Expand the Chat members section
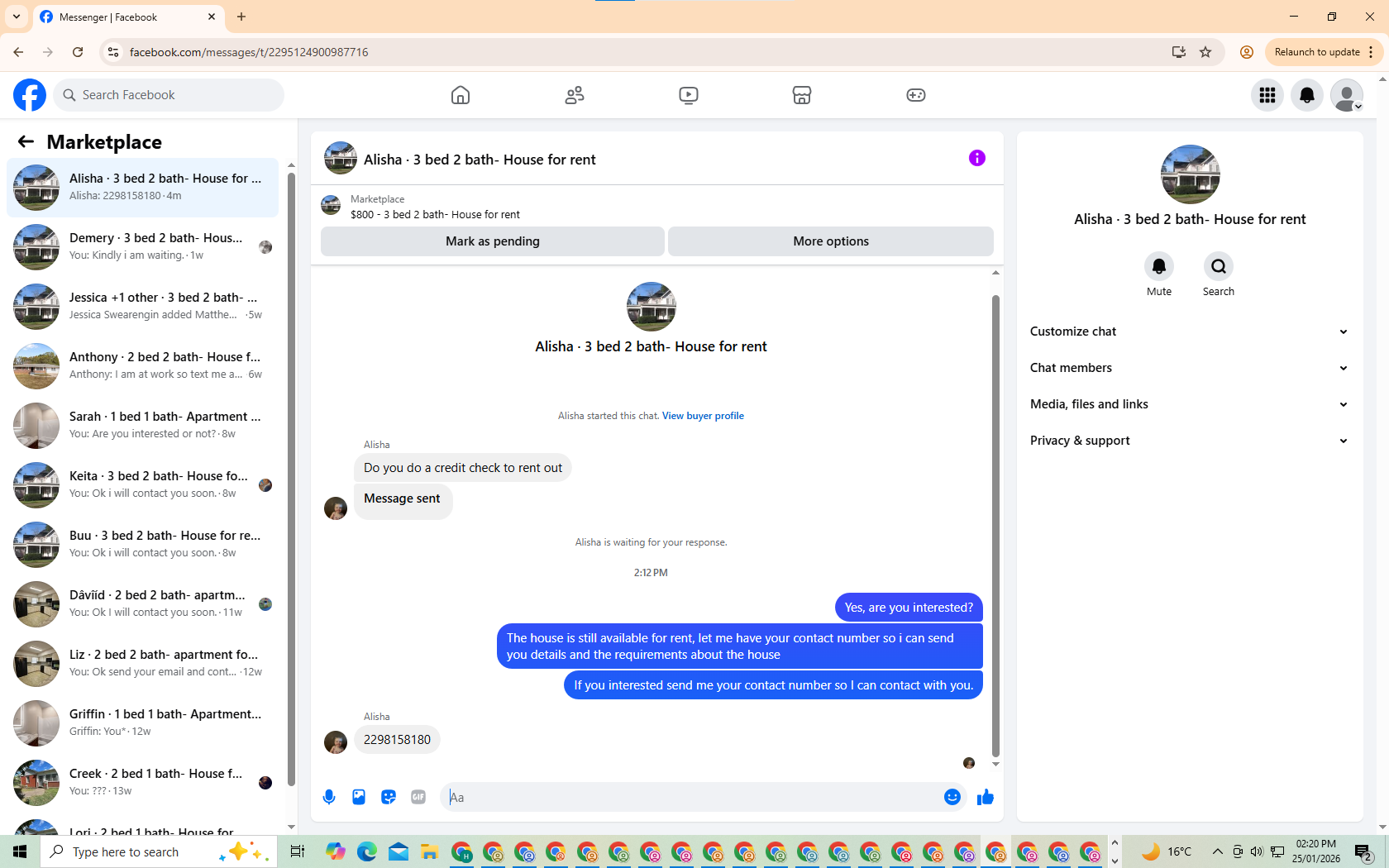This screenshot has width=1389, height=868. pyautogui.click(x=1190, y=368)
